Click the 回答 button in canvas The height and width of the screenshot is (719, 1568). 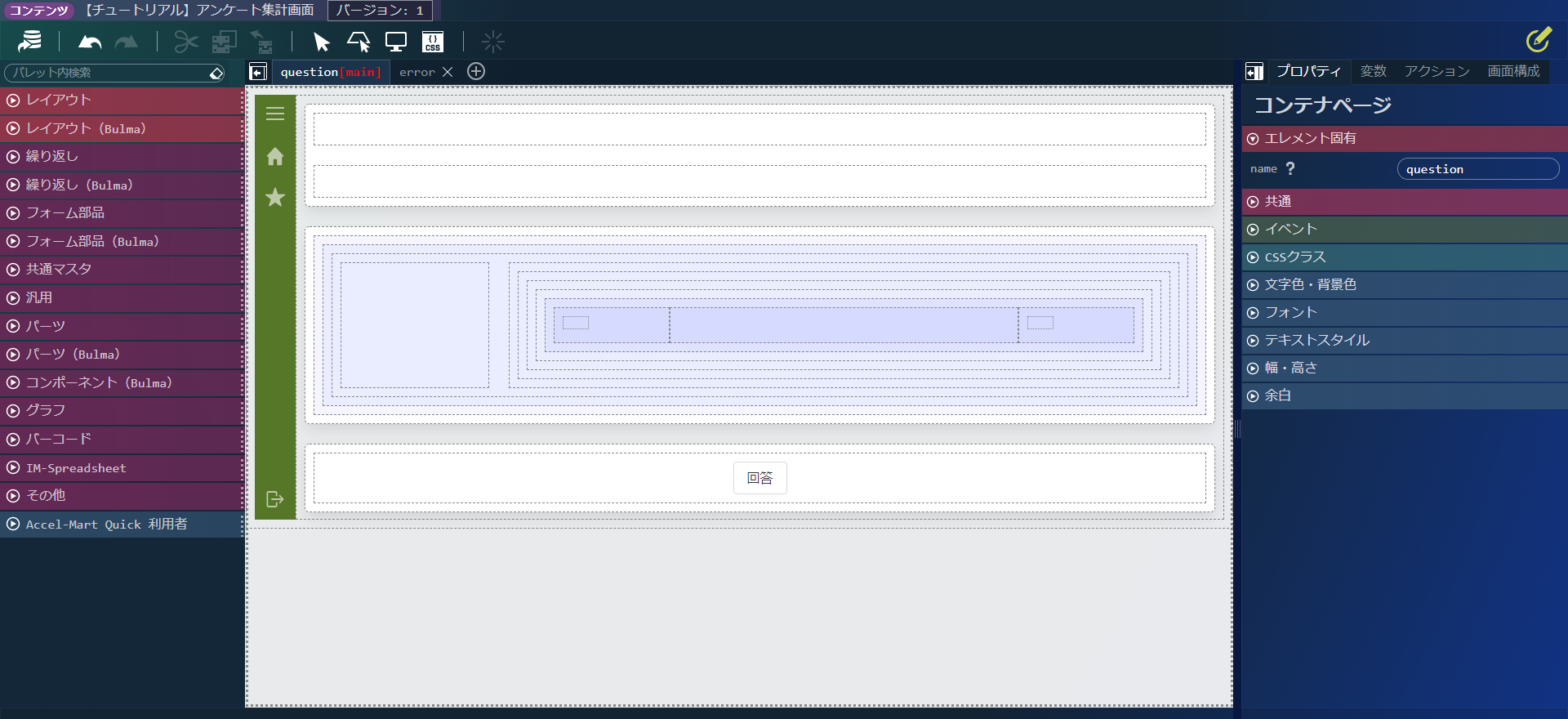coord(759,478)
